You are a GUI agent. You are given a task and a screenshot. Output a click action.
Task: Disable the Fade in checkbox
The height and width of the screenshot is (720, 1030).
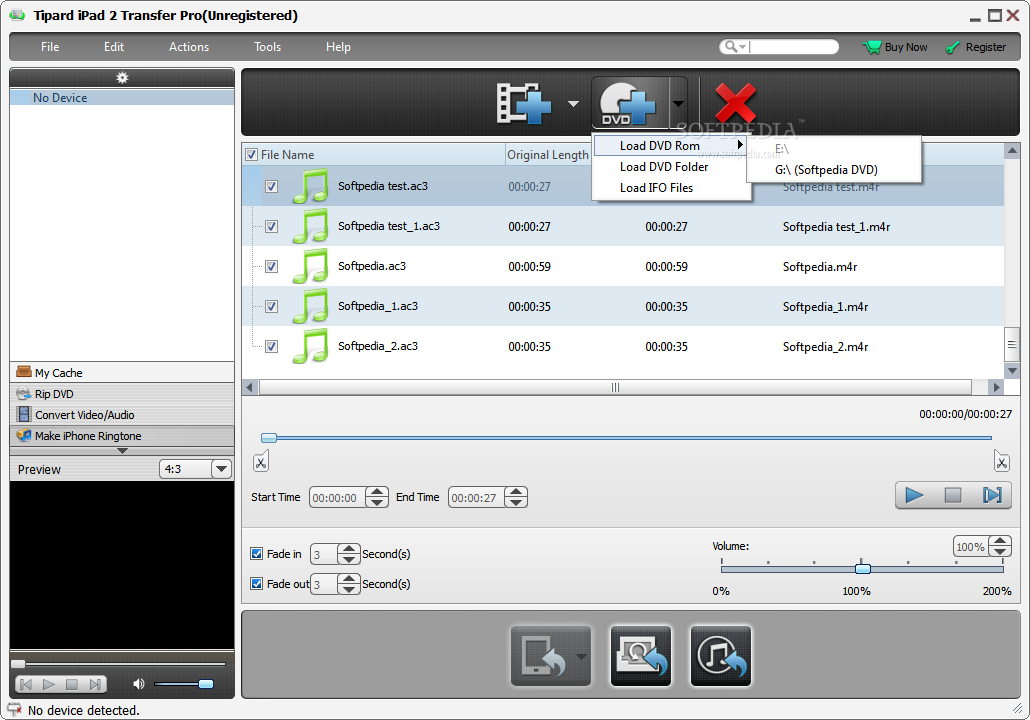click(x=257, y=554)
